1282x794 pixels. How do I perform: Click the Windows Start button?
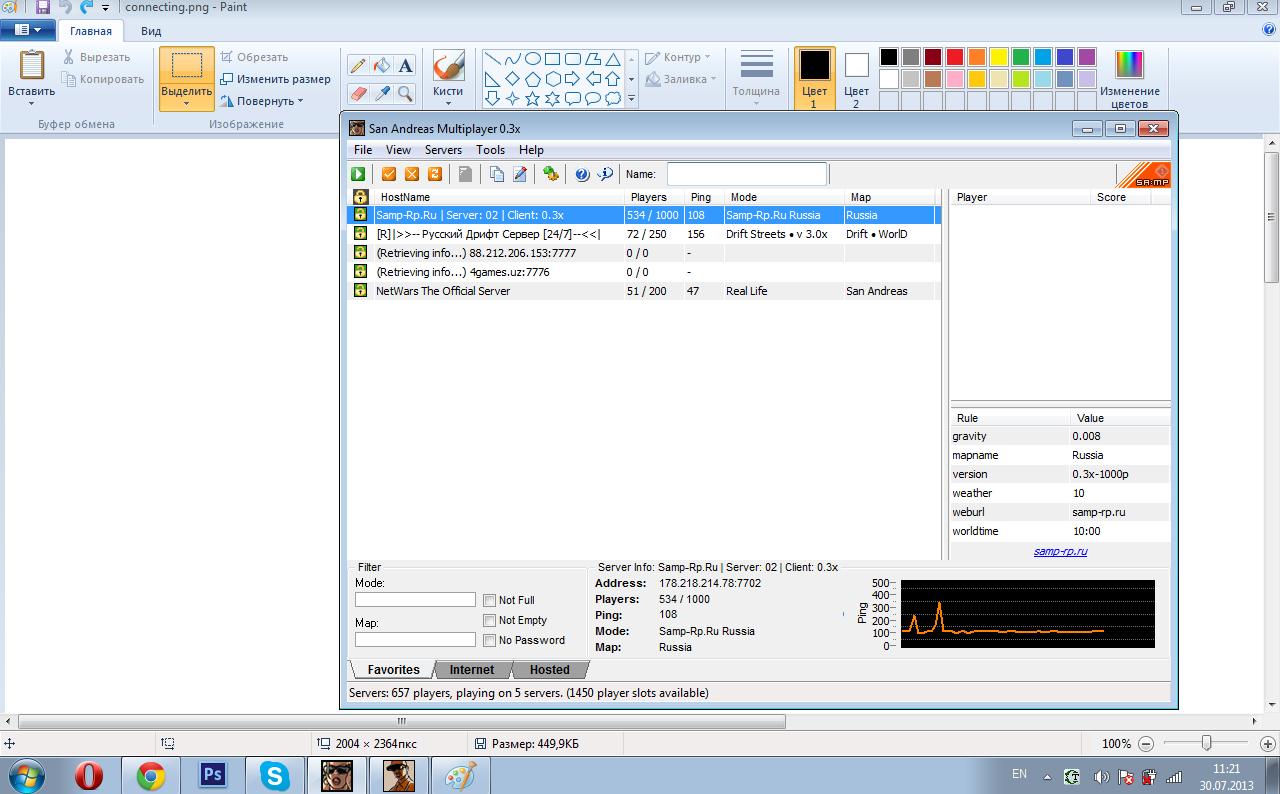(27, 775)
